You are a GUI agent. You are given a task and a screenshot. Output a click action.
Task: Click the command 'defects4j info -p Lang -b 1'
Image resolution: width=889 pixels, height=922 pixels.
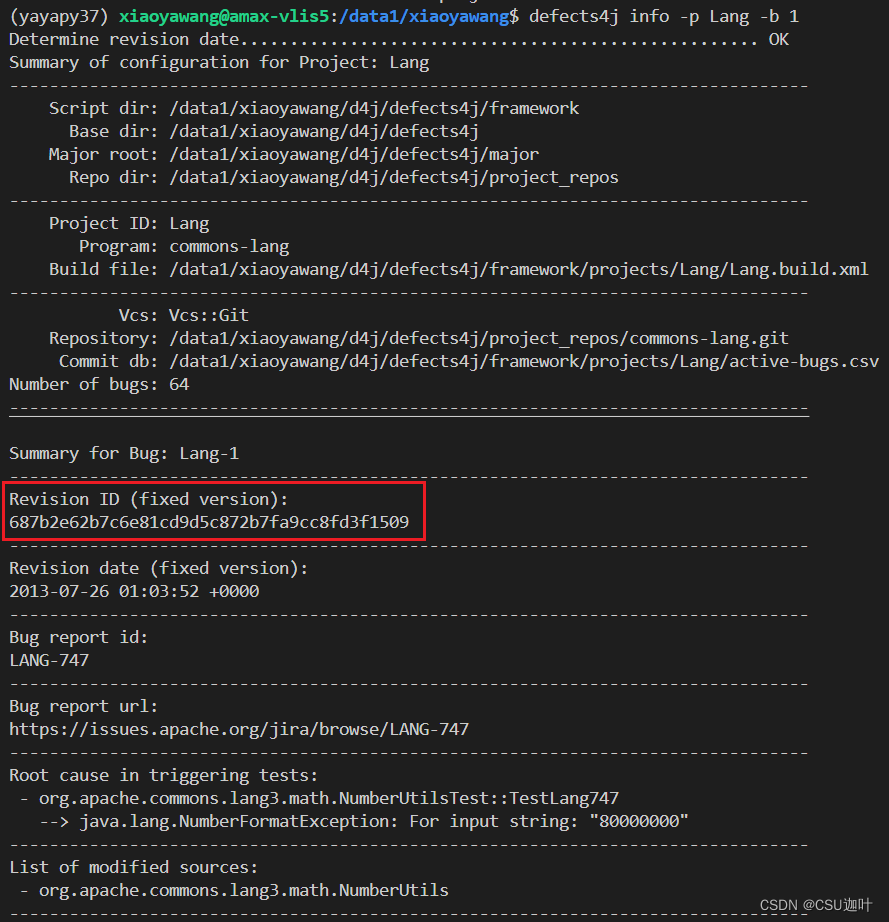click(x=664, y=16)
